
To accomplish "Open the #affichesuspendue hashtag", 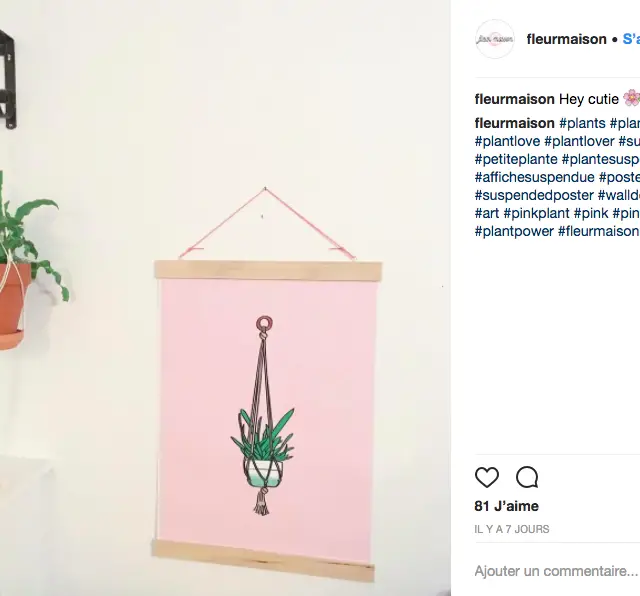I will tap(535, 177).
